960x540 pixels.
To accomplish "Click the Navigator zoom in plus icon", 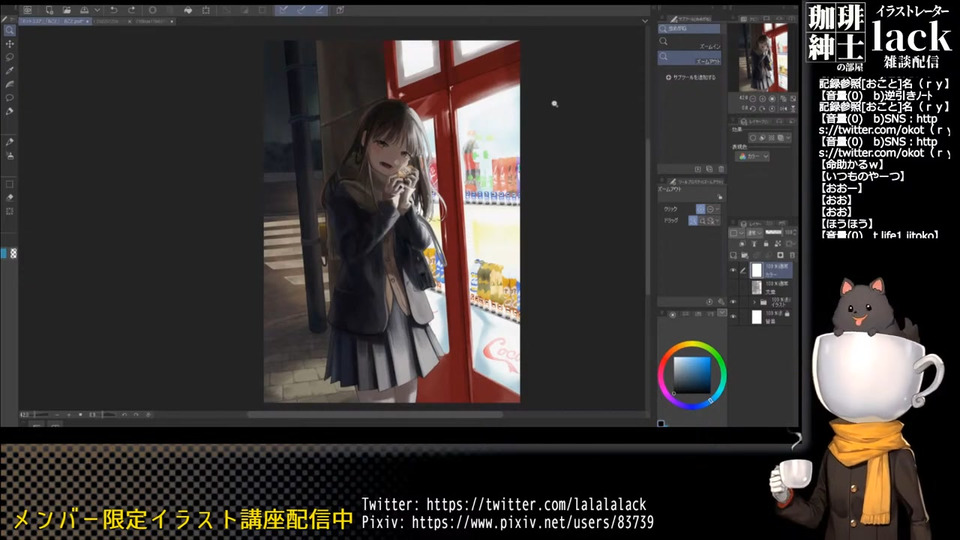I will 762,99.
